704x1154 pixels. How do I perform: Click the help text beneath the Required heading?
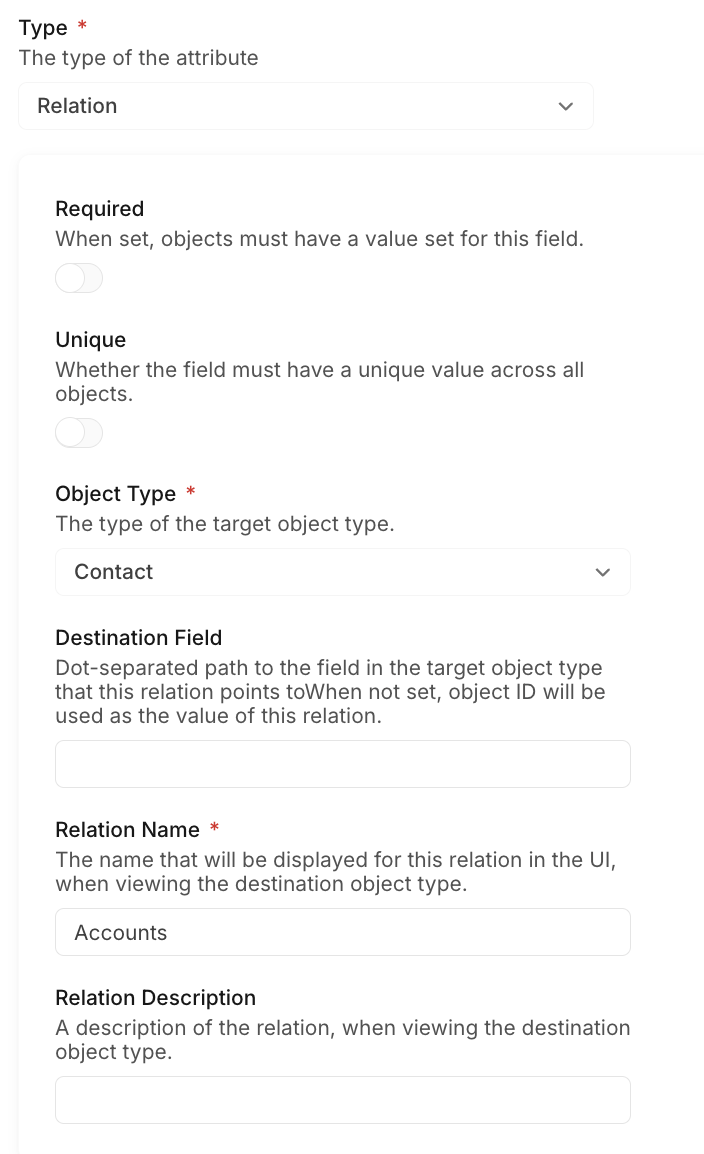(x=319, y=239)
